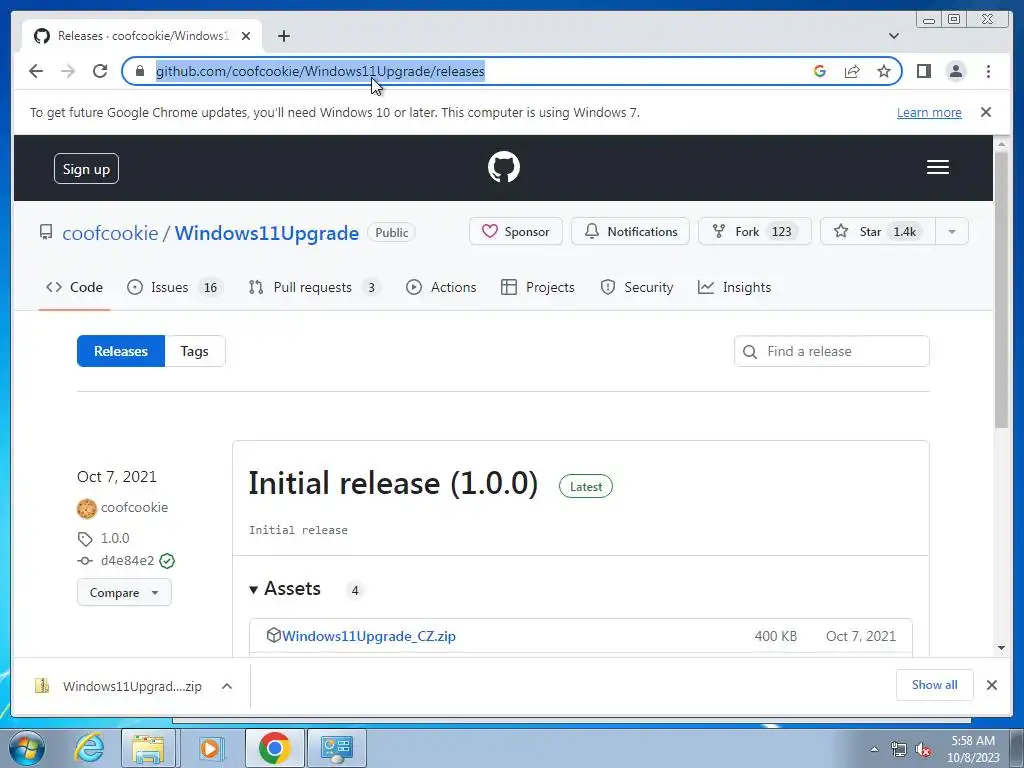Click the scrollbar down arrow
1024x768 pixels.
tap(1002, 648)
